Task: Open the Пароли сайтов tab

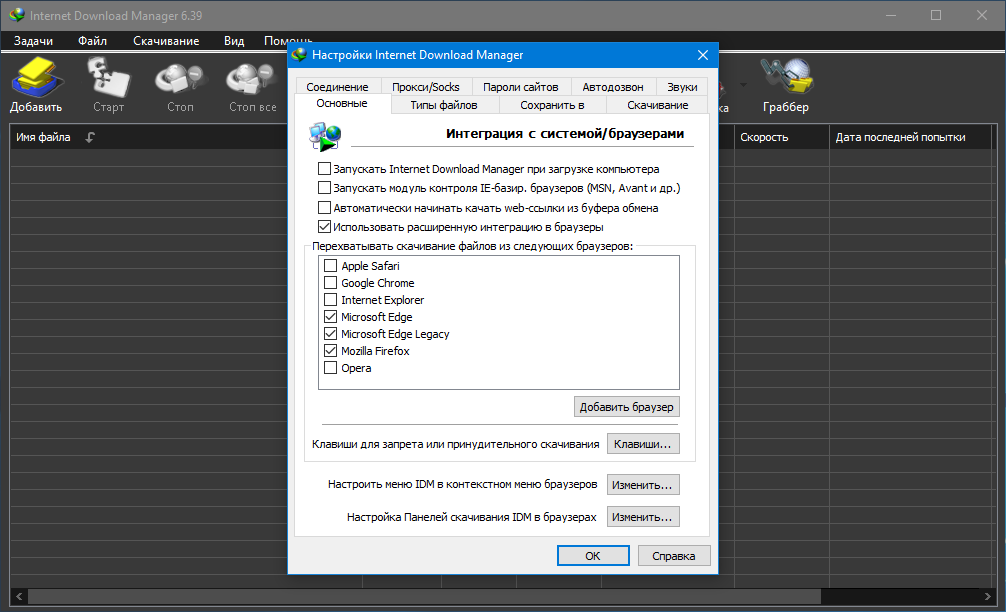Action: point(520,87)
